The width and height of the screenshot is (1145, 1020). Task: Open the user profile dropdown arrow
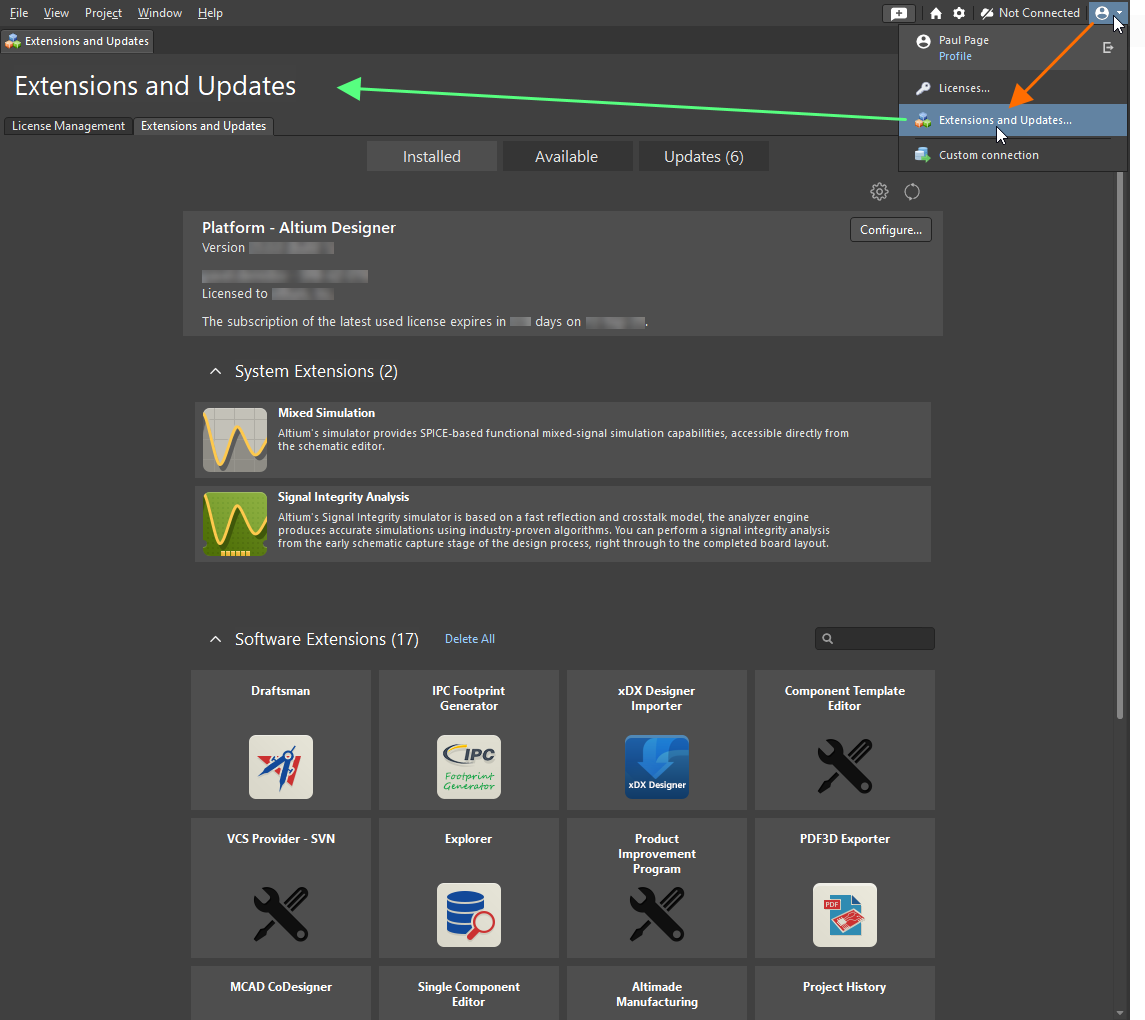1119,13
